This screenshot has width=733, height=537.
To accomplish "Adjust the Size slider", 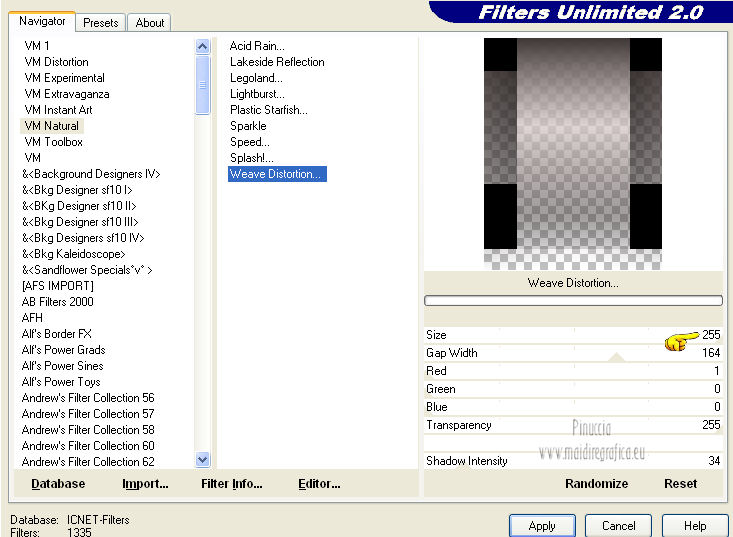I will tap(573, 335).
